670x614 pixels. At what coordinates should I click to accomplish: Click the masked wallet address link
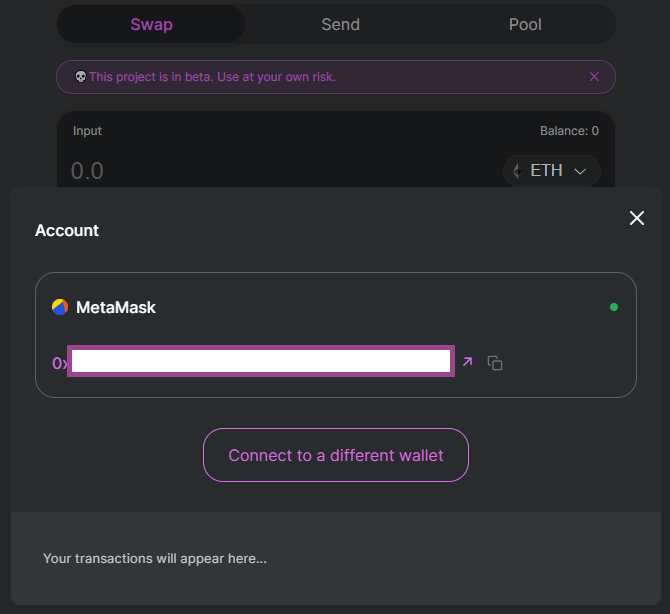253,361
